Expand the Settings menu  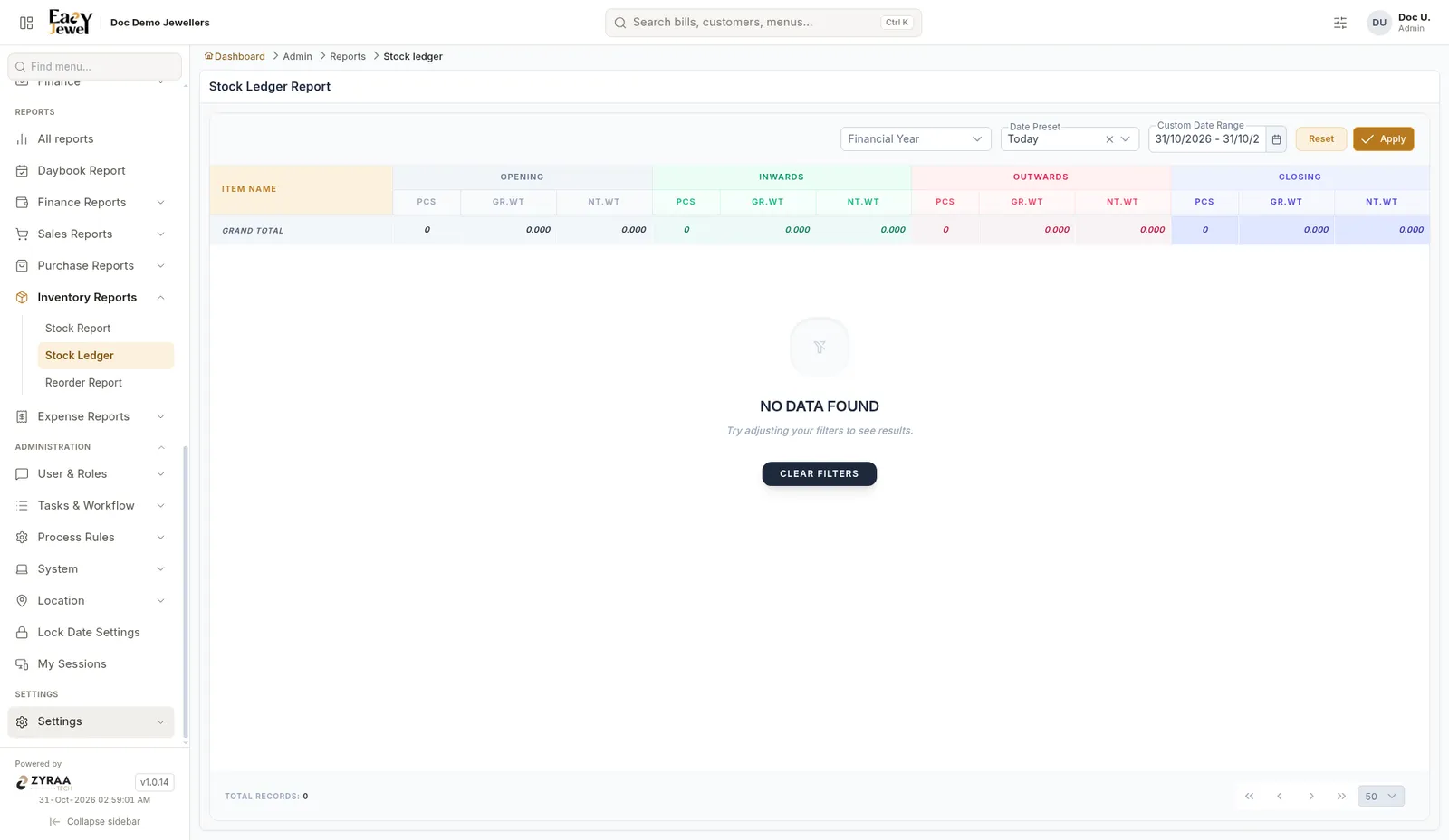click(91, 722)
